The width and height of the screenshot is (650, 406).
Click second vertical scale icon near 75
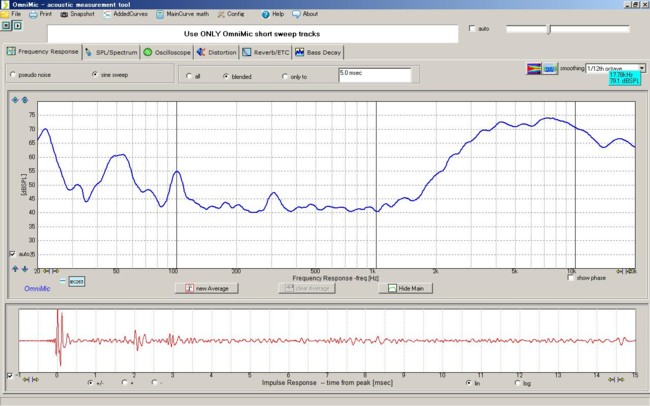pyautogui.click(x=25, y=100)
